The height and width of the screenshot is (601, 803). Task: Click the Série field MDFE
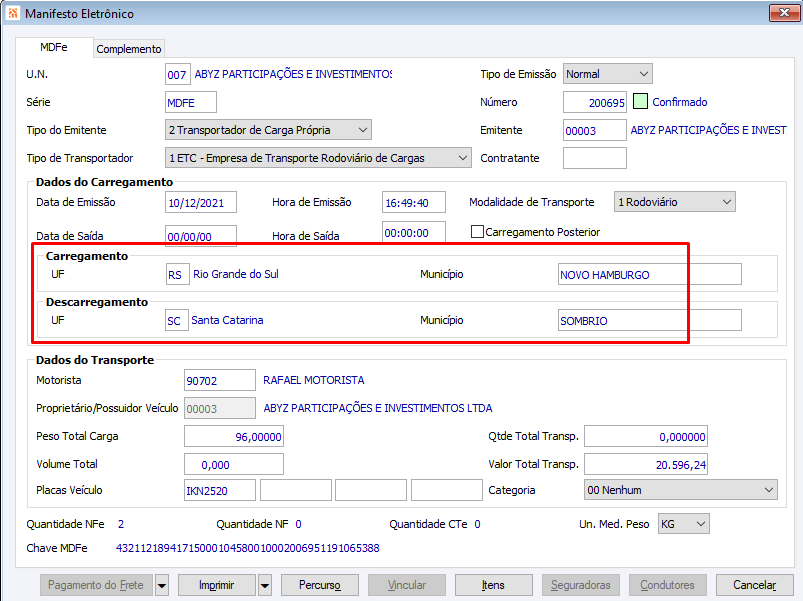[191, 102]
